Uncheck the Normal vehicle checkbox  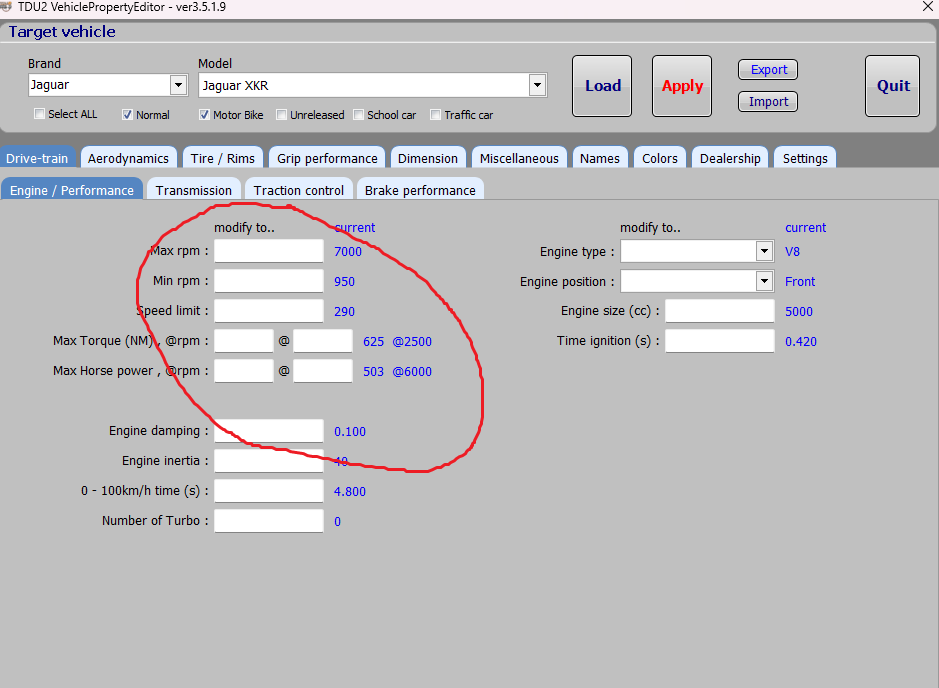(127, 114)
